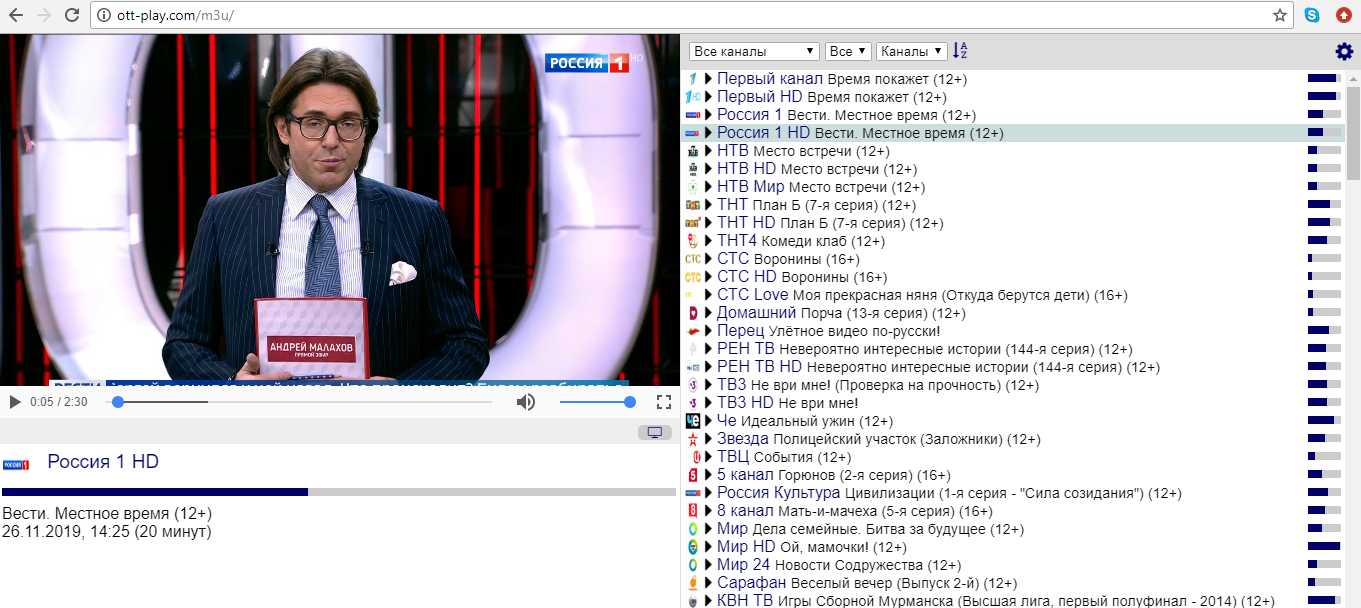Click the A-Z sort icon

click(960, 51)
